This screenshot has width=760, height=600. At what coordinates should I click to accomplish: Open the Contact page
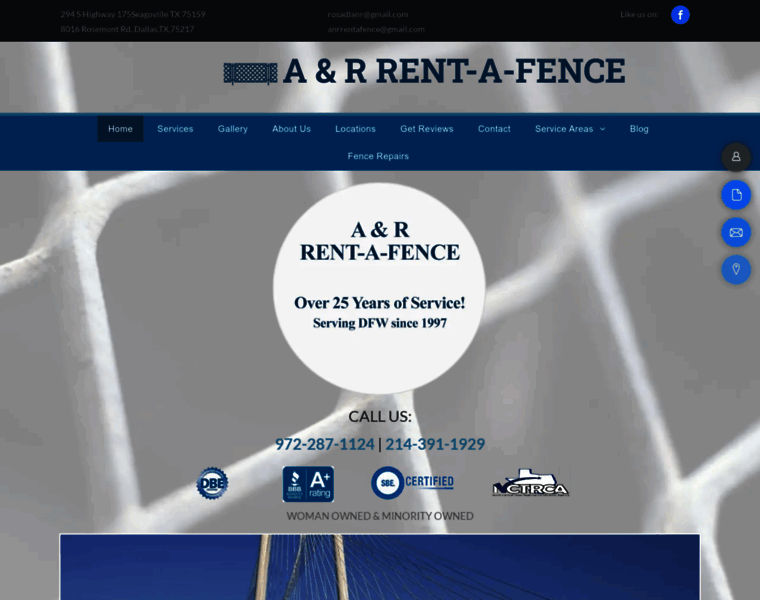coord(494,129)
